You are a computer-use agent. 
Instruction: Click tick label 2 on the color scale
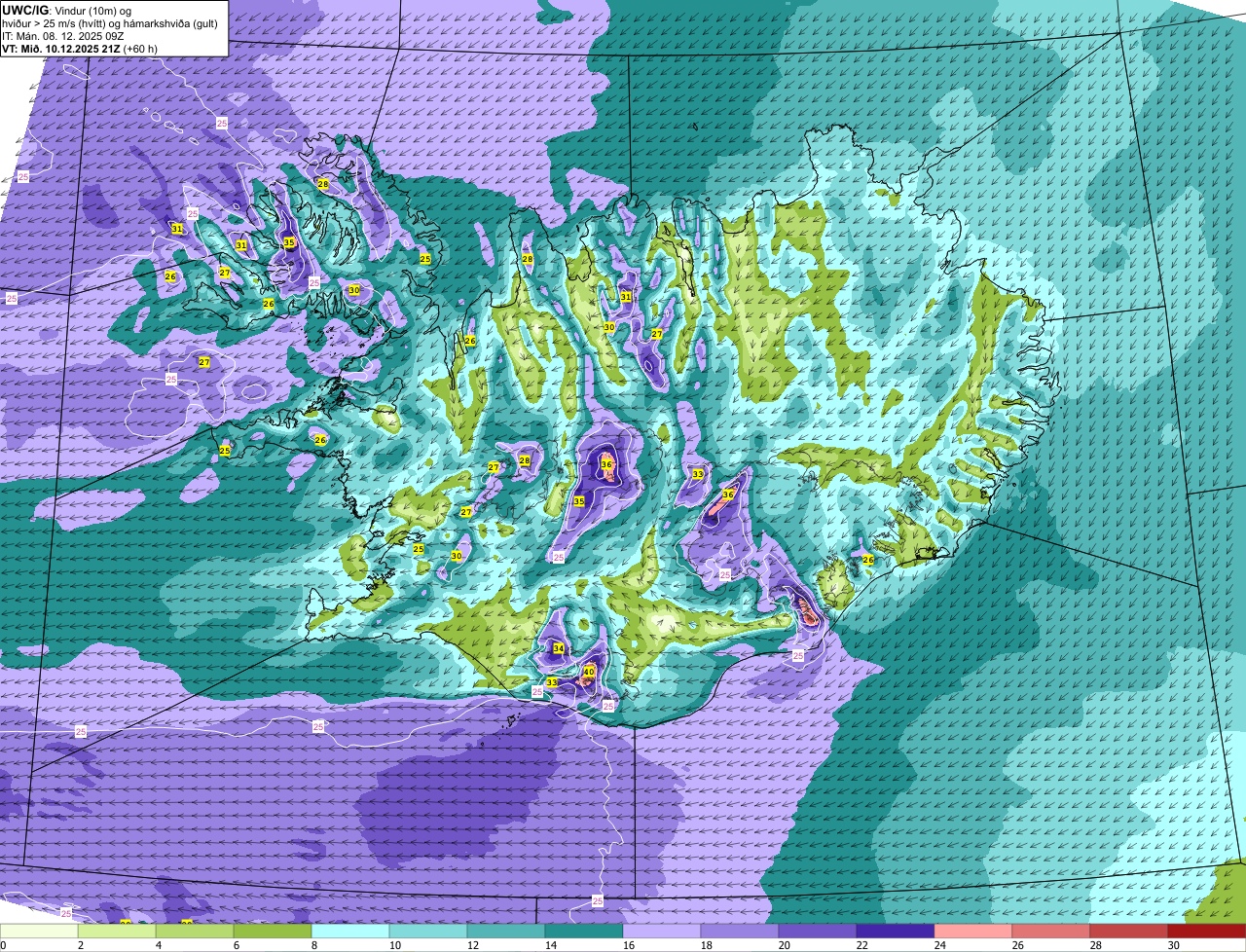(80, 945)
